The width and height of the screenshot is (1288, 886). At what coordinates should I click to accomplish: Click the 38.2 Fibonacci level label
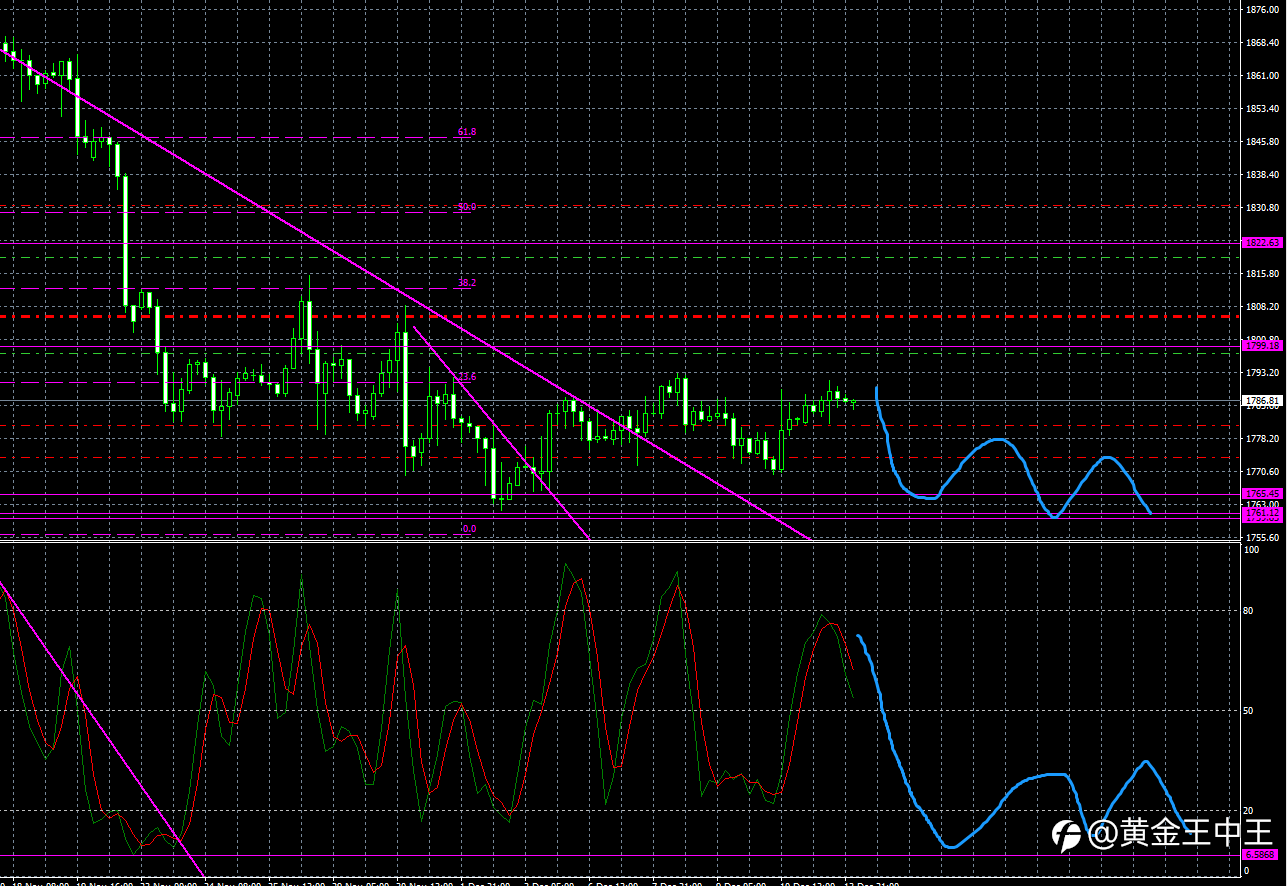[x=467, y=284]
